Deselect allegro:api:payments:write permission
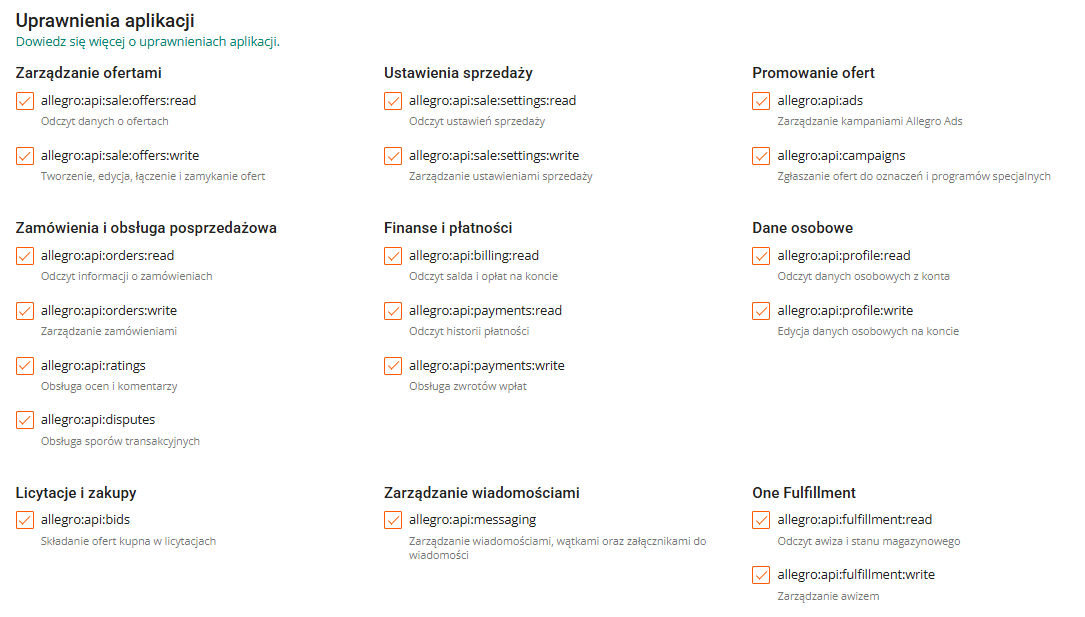 (x=393, y=366)
